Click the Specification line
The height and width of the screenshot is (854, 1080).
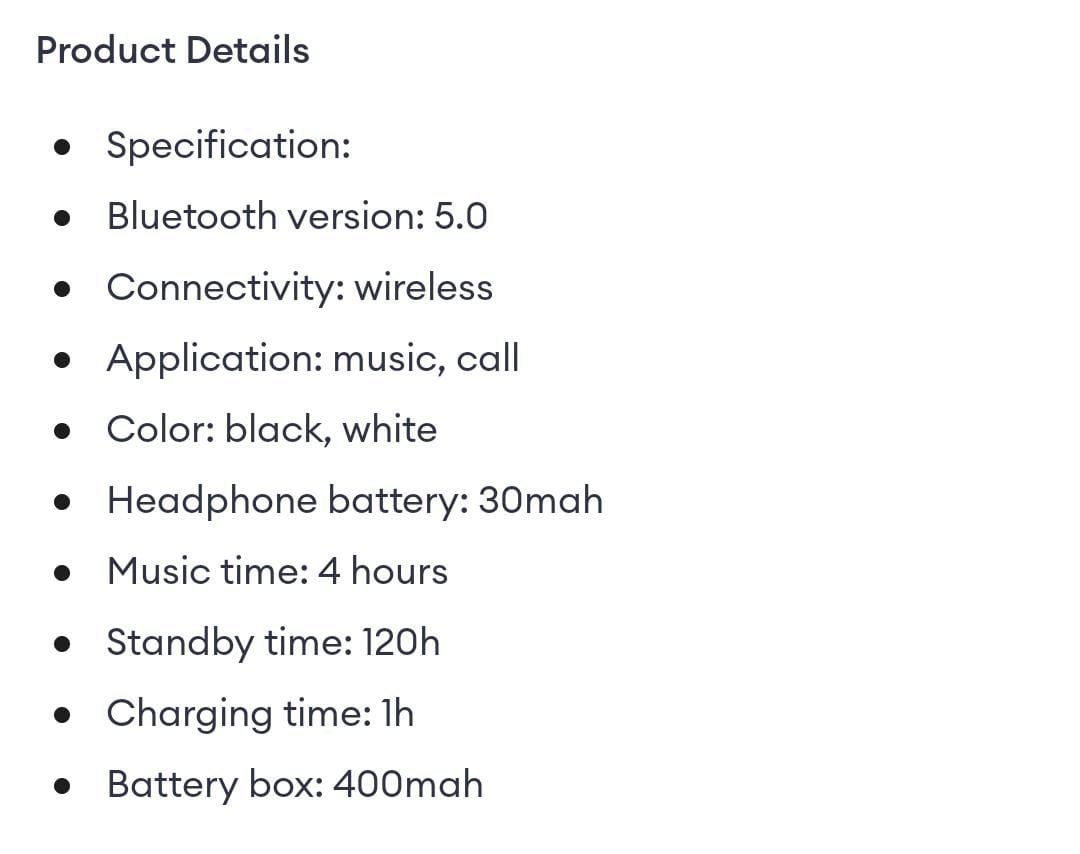pyautogui.click(x=228, y=146)
